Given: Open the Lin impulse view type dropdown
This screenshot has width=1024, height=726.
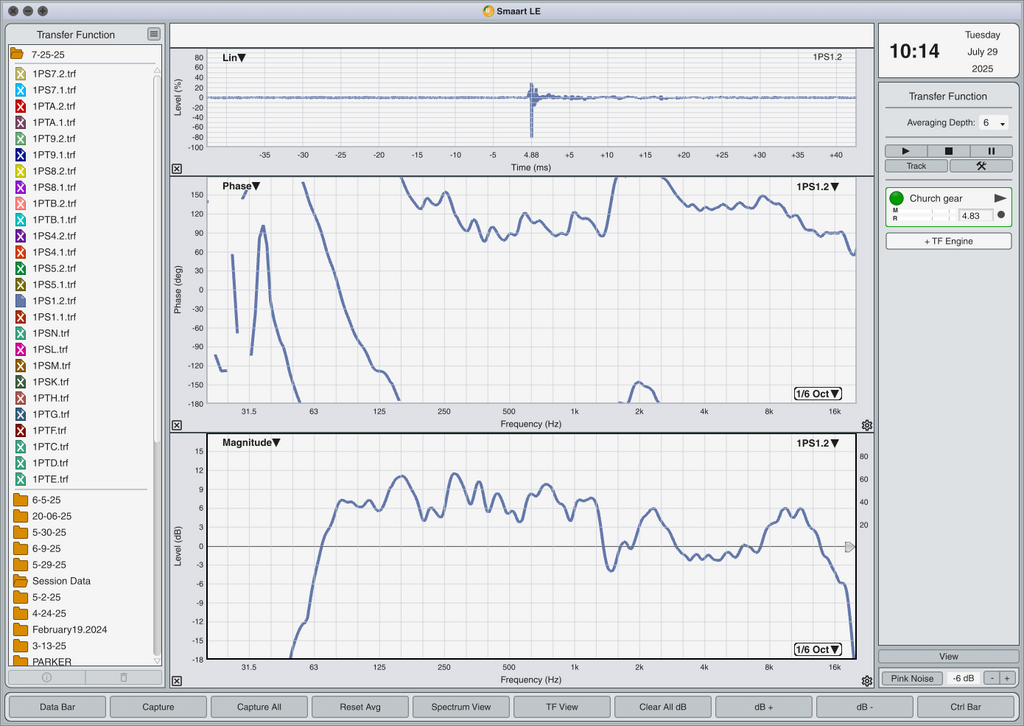Looking at the screenshot, I should point(234,57).
